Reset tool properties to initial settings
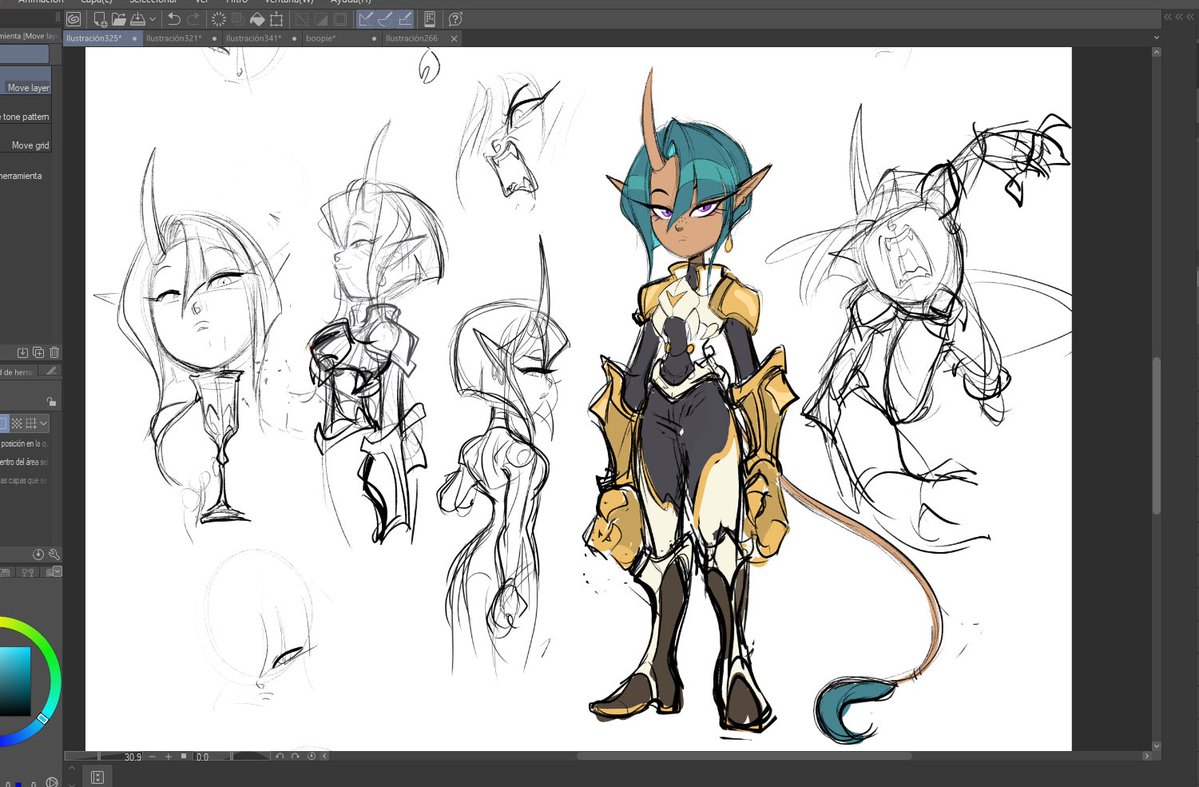1199x787 pixels. click(38, 554)
